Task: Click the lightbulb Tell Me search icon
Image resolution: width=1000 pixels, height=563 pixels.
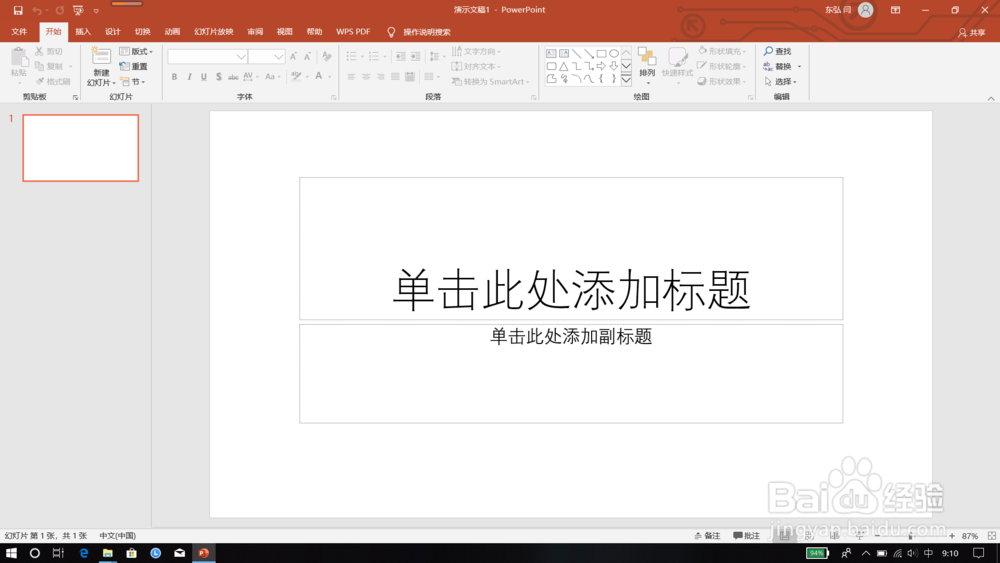Action: (x=391, y=32)
